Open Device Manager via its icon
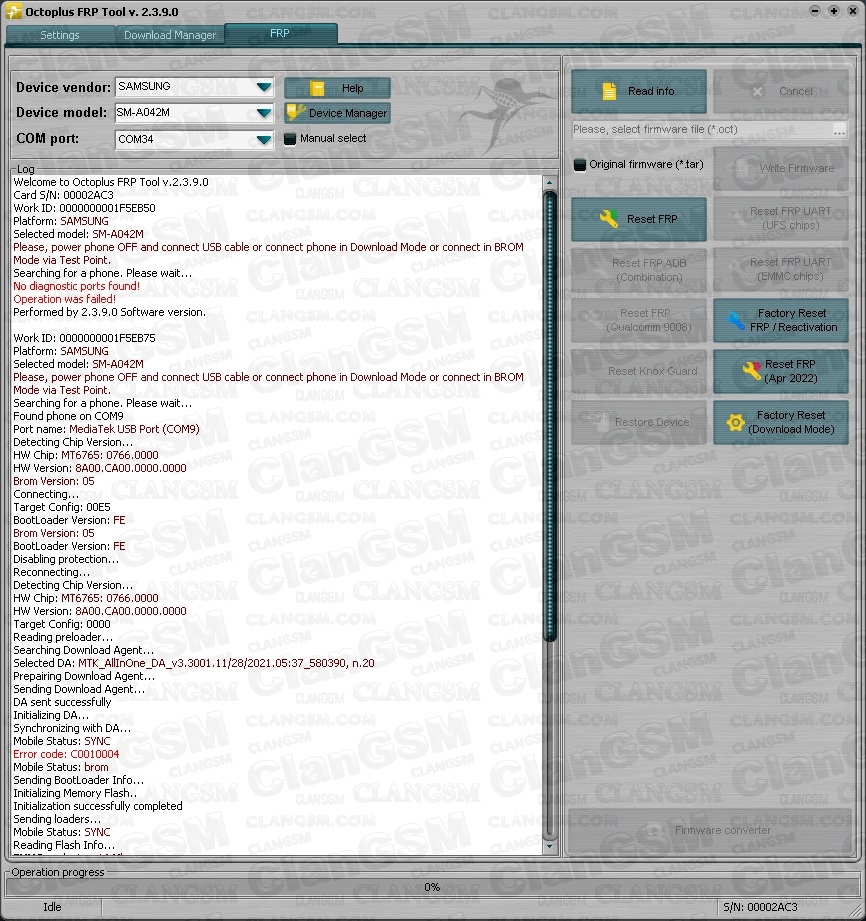The height and width of the screenshot is (921, 866). pyautogui.click(x=295, y=113)
